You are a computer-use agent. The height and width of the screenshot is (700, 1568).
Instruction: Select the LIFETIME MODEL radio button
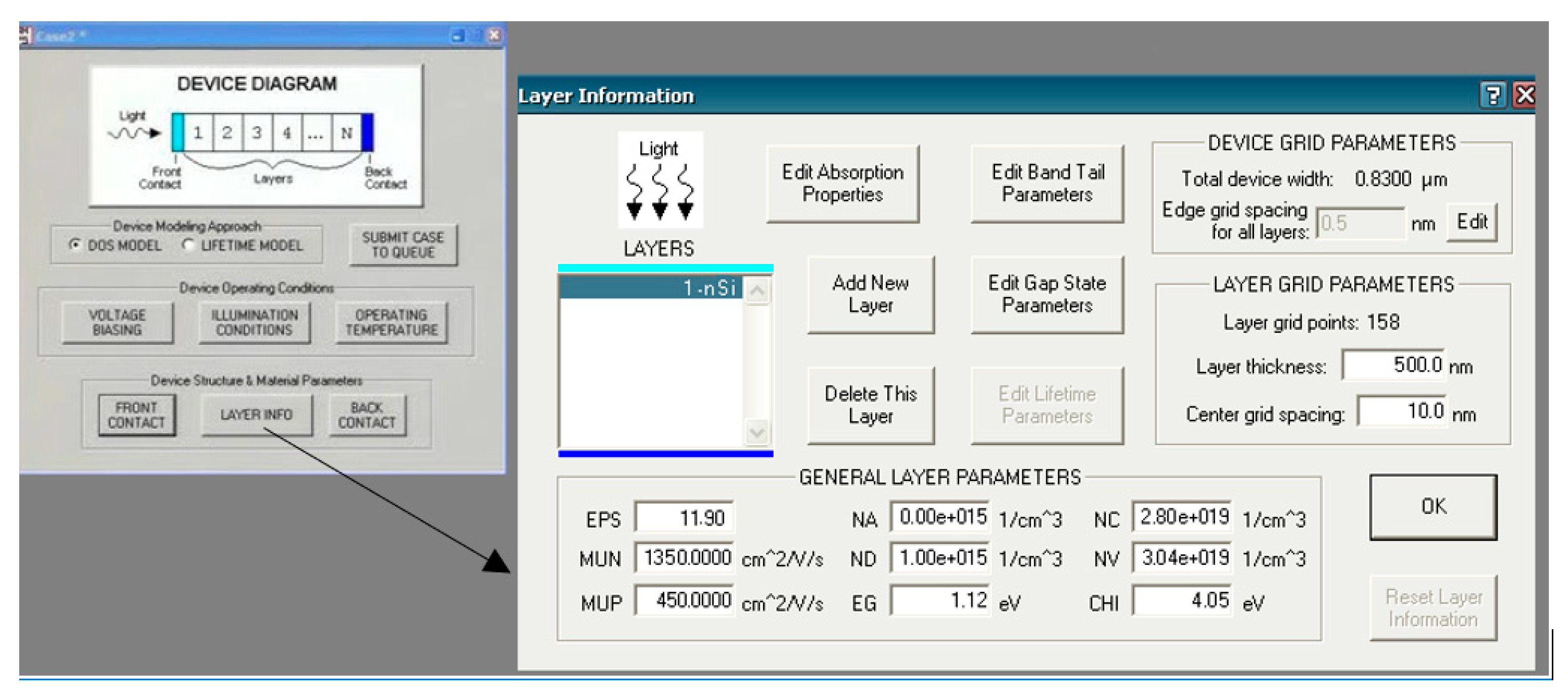coord(188,244)
